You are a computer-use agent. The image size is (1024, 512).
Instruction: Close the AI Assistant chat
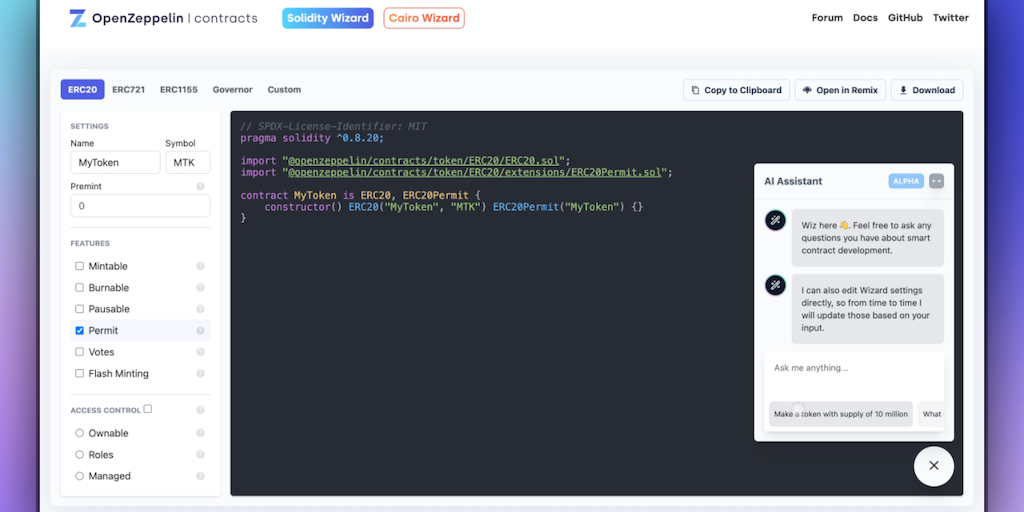tap(934, 466)
